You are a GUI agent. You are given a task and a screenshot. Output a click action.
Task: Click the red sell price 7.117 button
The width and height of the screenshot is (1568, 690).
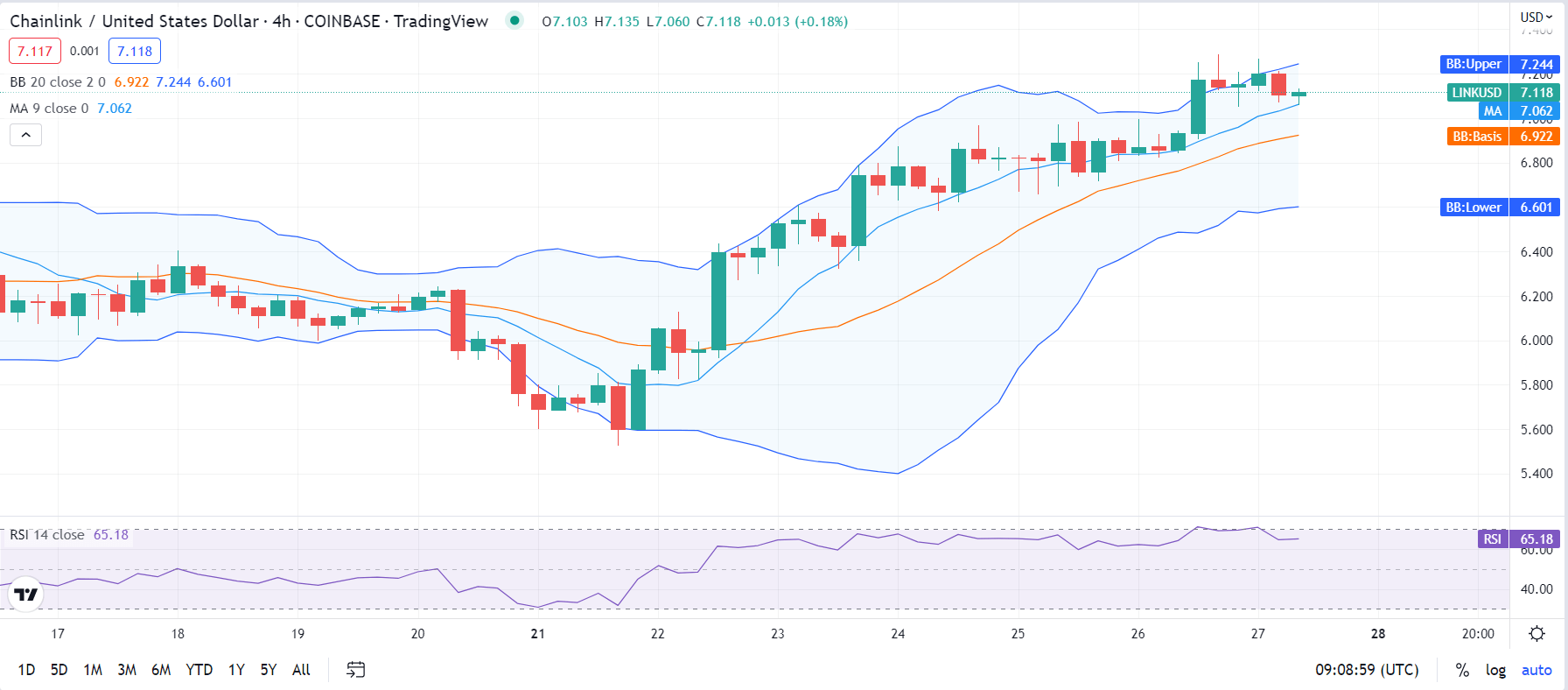35,51
